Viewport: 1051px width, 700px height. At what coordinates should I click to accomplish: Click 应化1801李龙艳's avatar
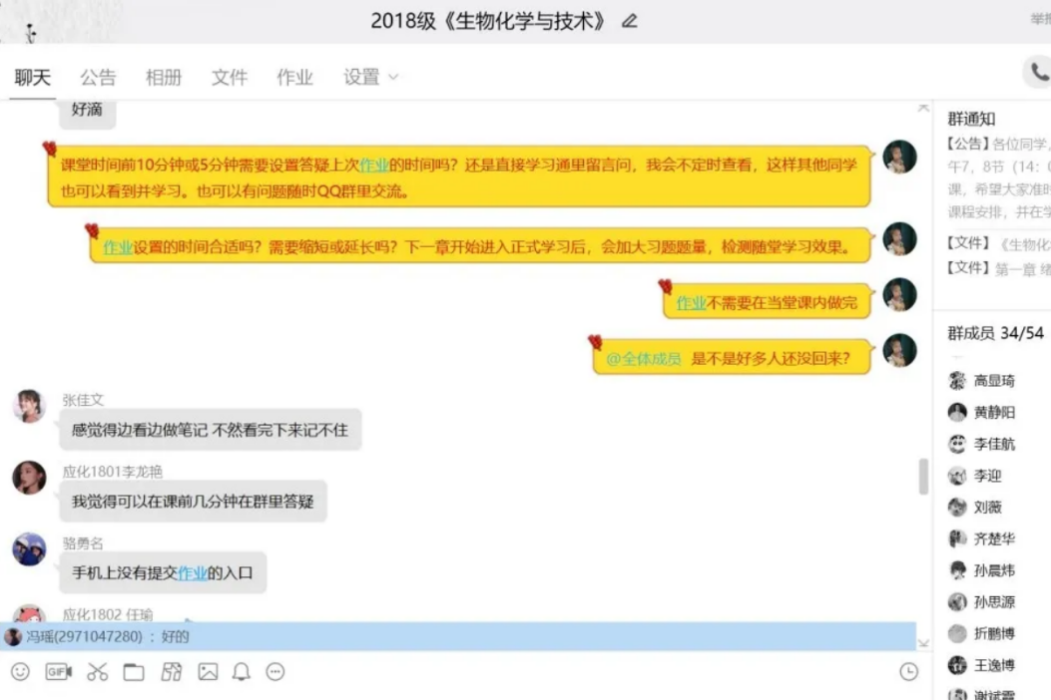(x=29, y=477)
